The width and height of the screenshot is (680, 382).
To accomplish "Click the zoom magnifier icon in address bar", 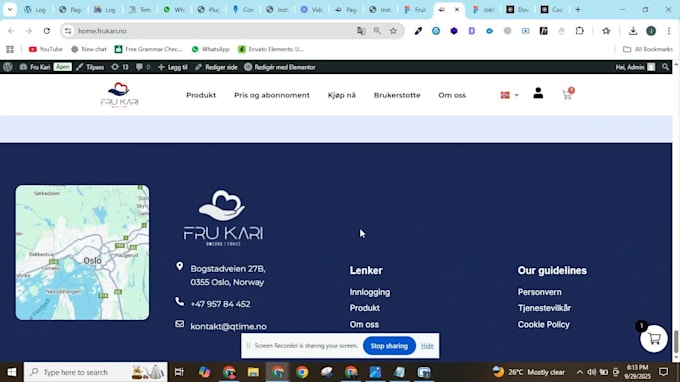I will (377, 31).
